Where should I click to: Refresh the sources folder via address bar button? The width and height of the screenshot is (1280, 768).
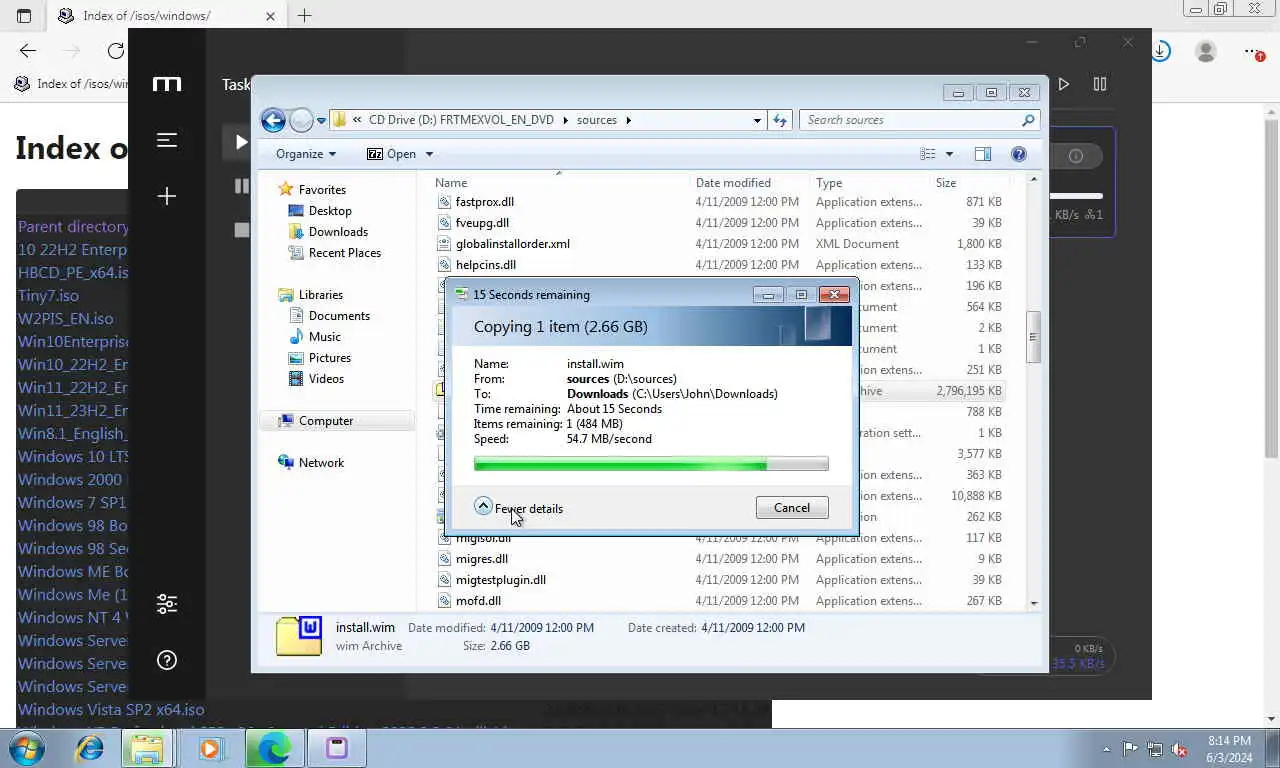pyautogui.click(x=781, y=120)
